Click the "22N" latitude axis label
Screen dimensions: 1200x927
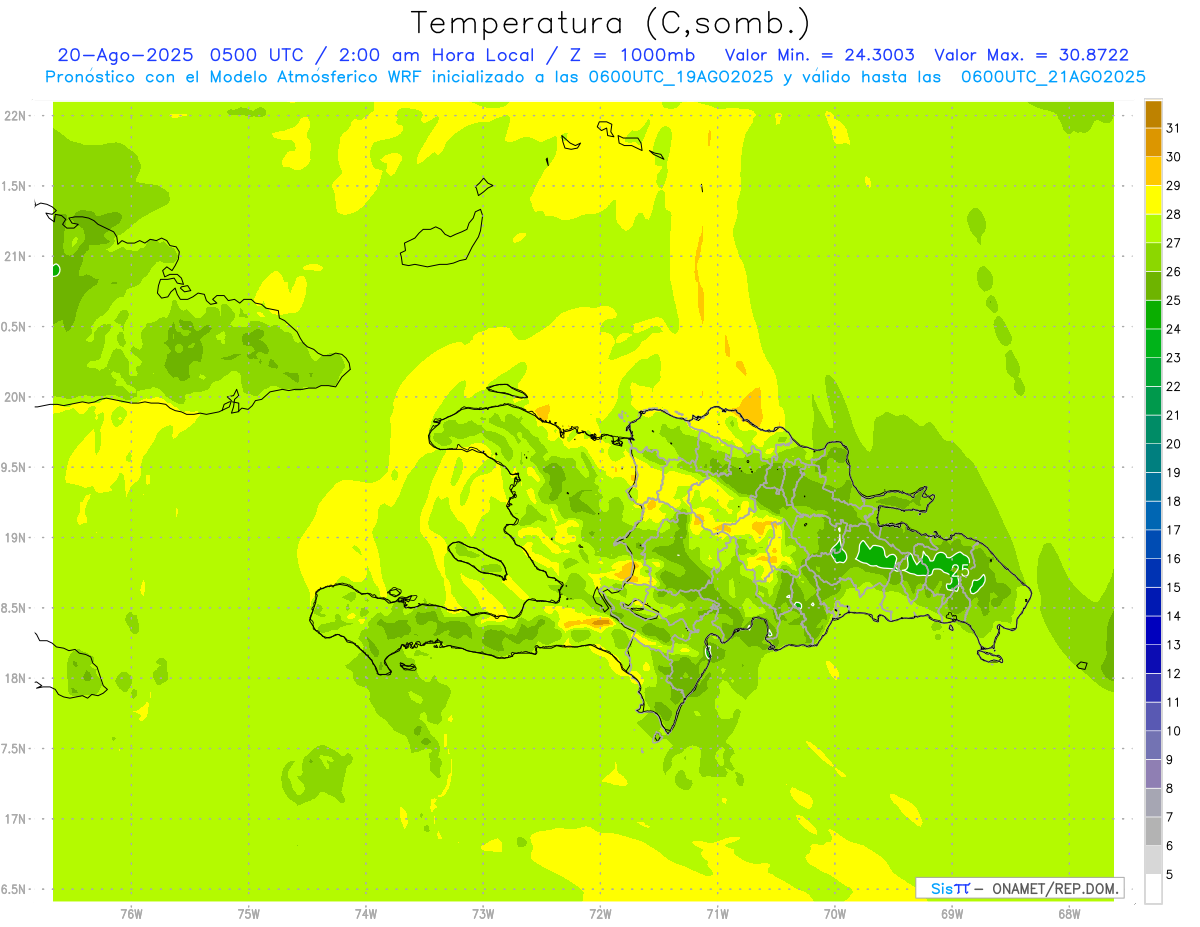(x=15, y=116)
